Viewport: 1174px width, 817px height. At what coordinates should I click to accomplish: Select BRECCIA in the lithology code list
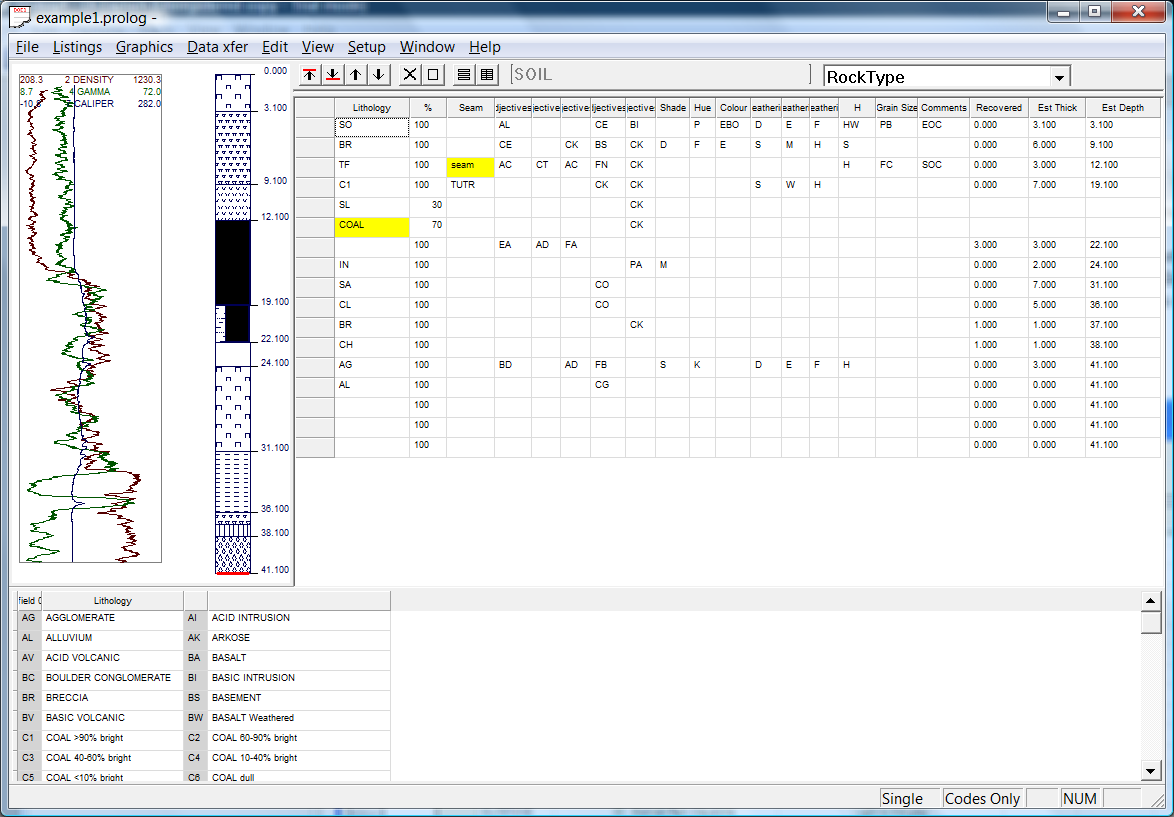(x=67, y=698)
